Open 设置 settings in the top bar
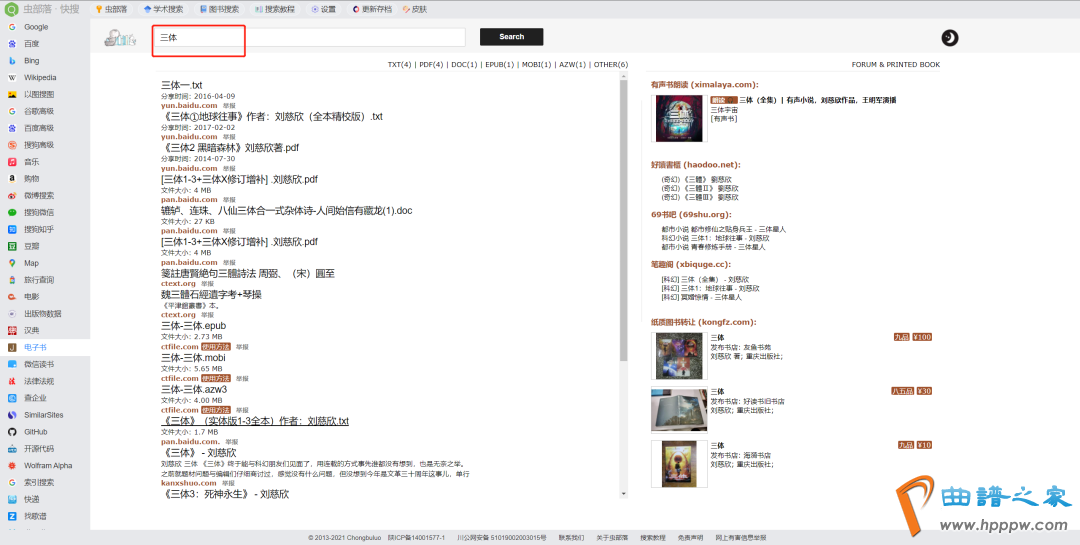The width and height of the screenshot is (1080, 545). point(323,9)
